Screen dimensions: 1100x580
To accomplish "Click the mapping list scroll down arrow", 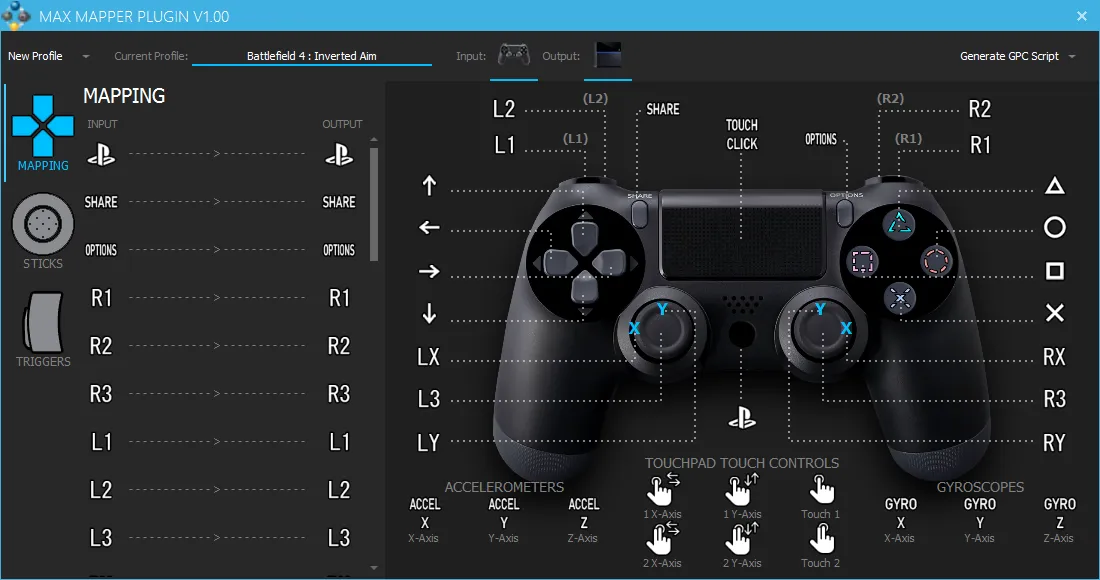I will (x=374, y=568).
